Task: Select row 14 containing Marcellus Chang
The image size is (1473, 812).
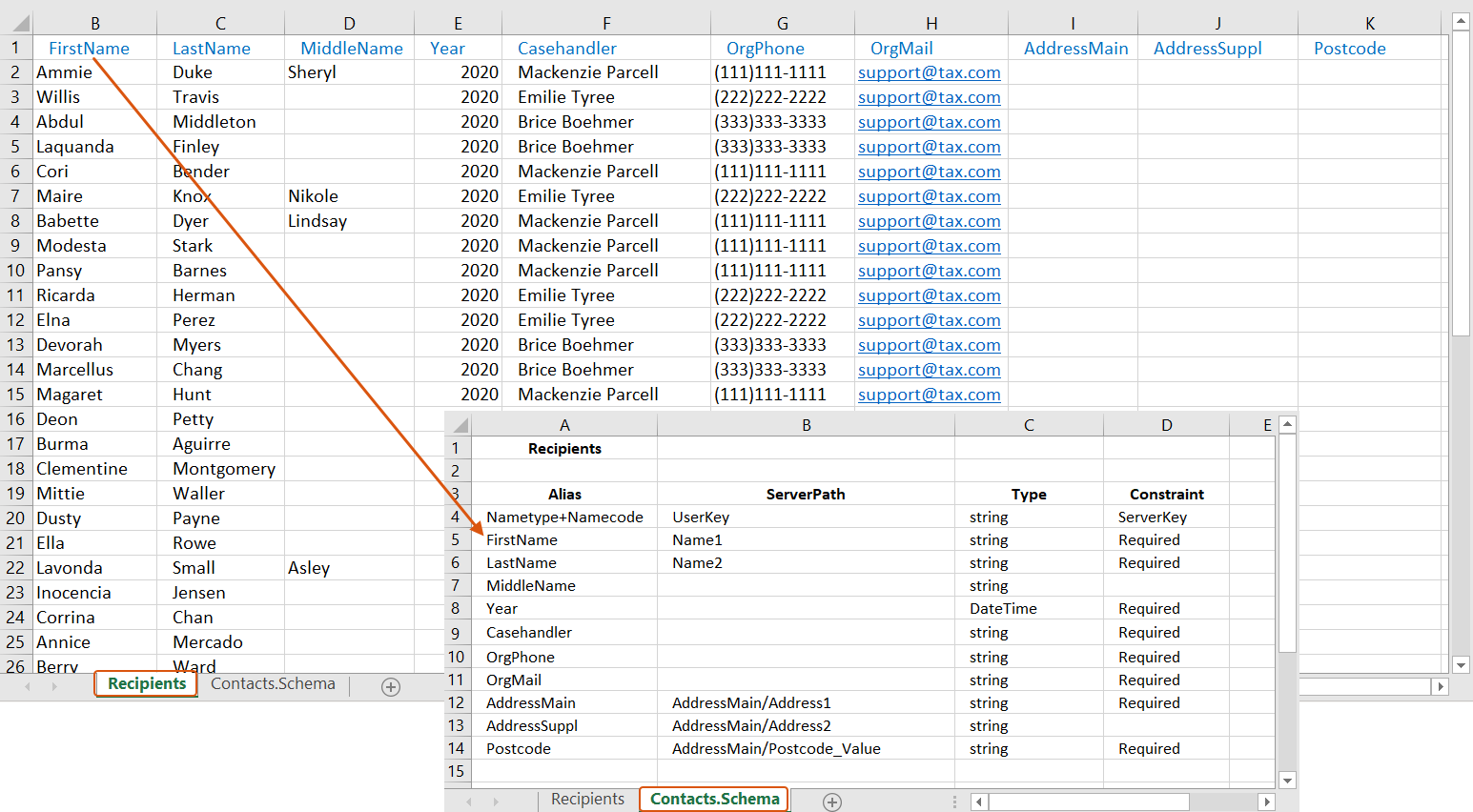Action: click(x=15, y=369)
